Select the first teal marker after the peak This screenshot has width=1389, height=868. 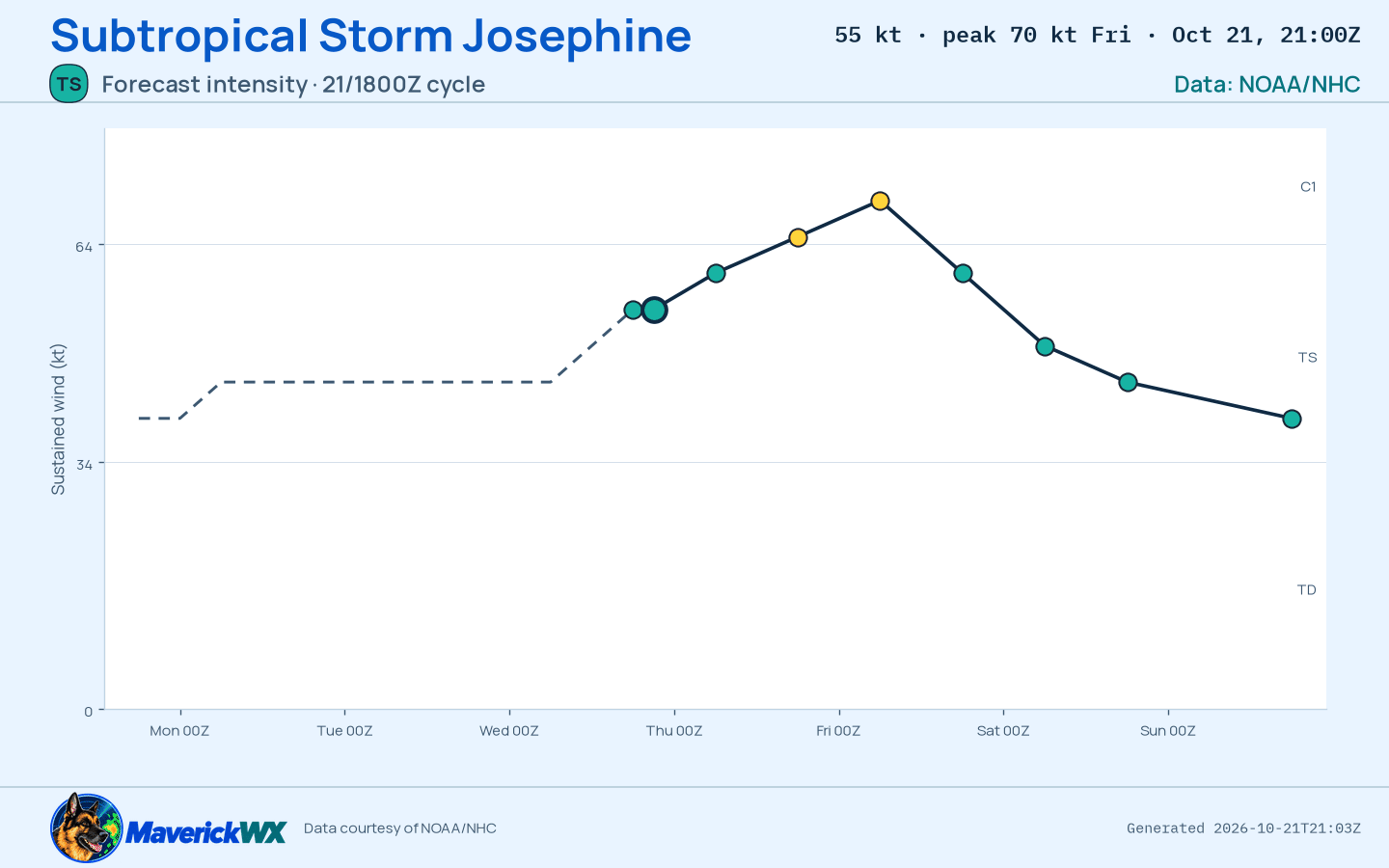pos(963,273)
